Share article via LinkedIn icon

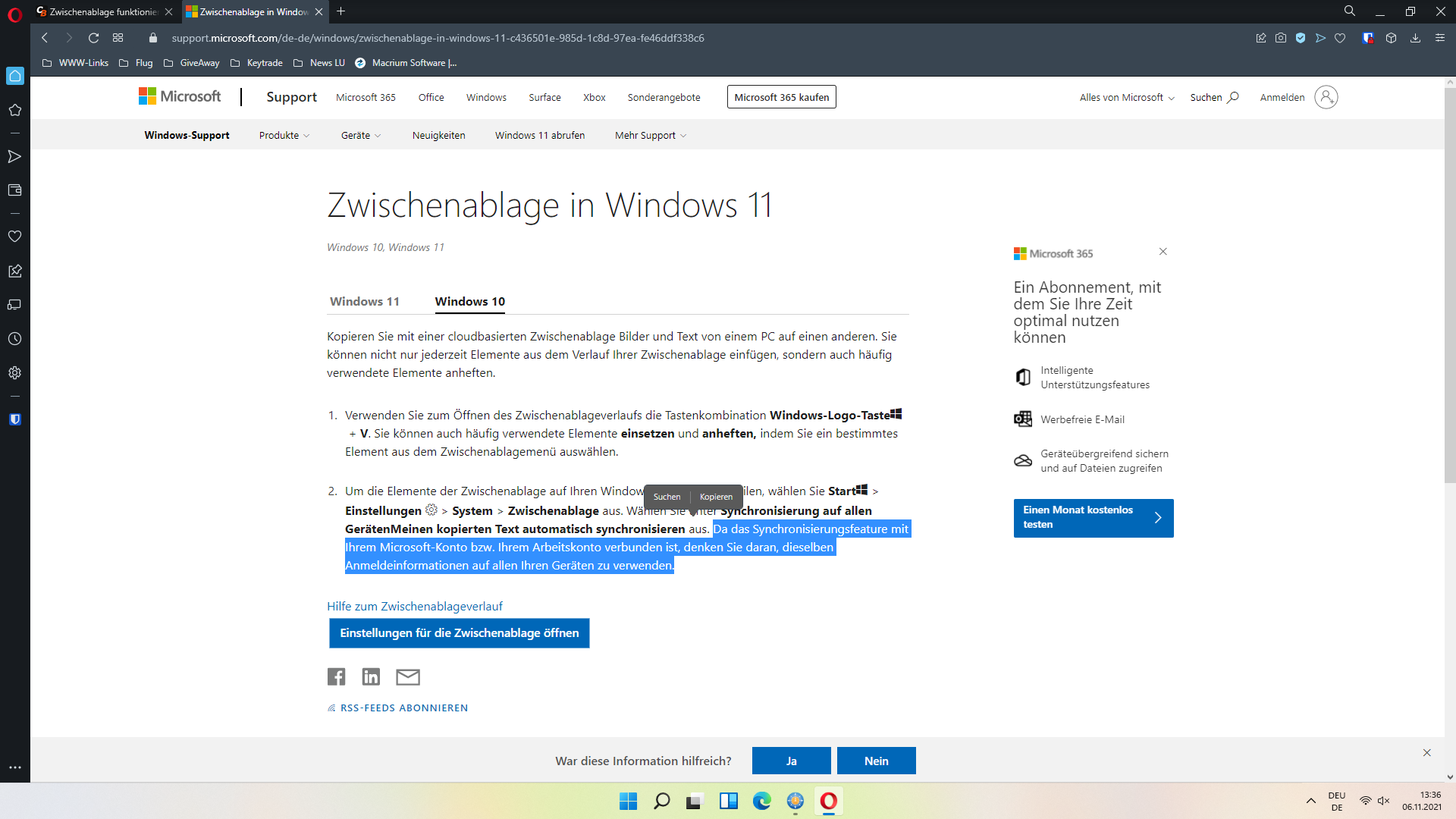(x=371, y=676)
